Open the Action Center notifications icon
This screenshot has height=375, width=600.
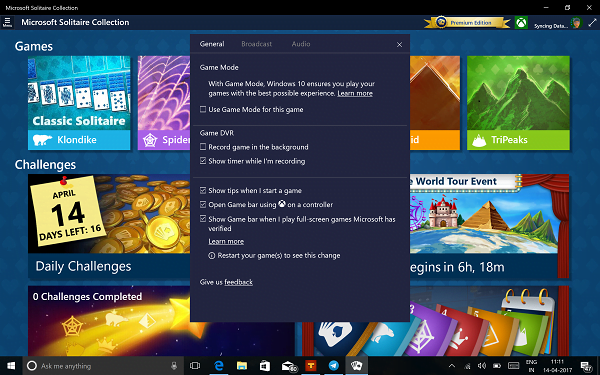(x=586, y=366)
